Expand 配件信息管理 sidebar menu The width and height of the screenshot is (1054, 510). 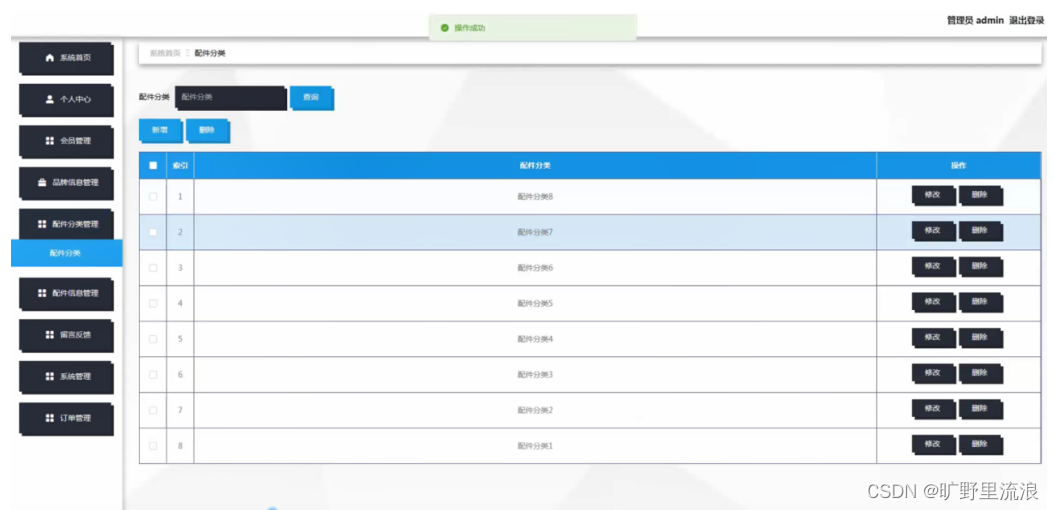click(67, 294)
